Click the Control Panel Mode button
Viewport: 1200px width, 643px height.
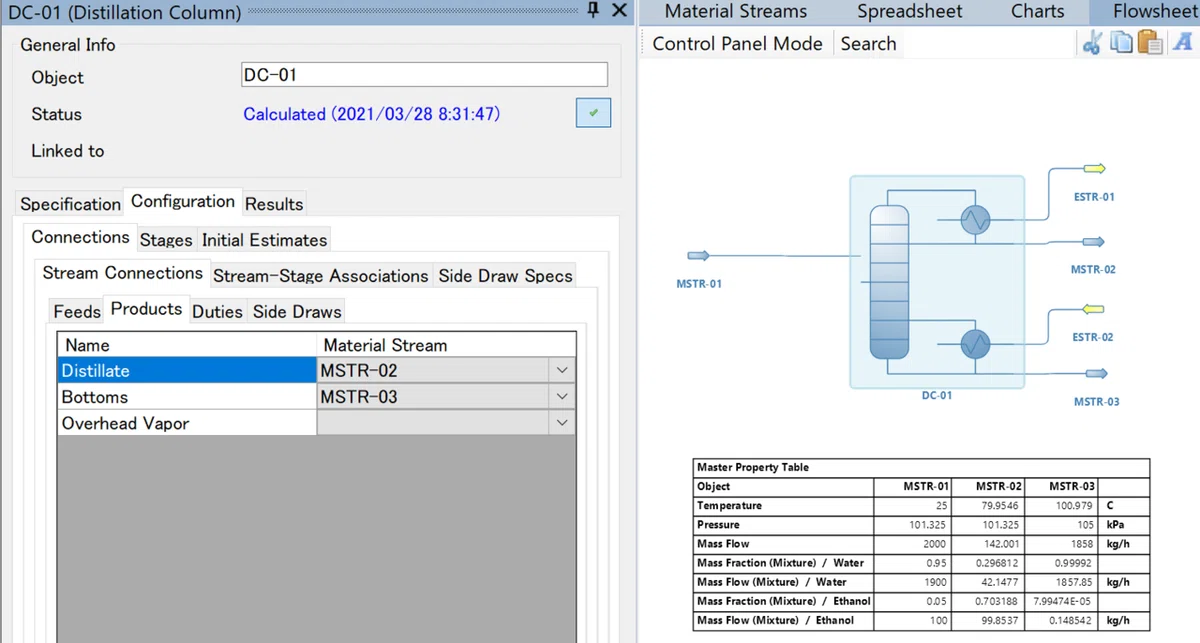(738, 43)
